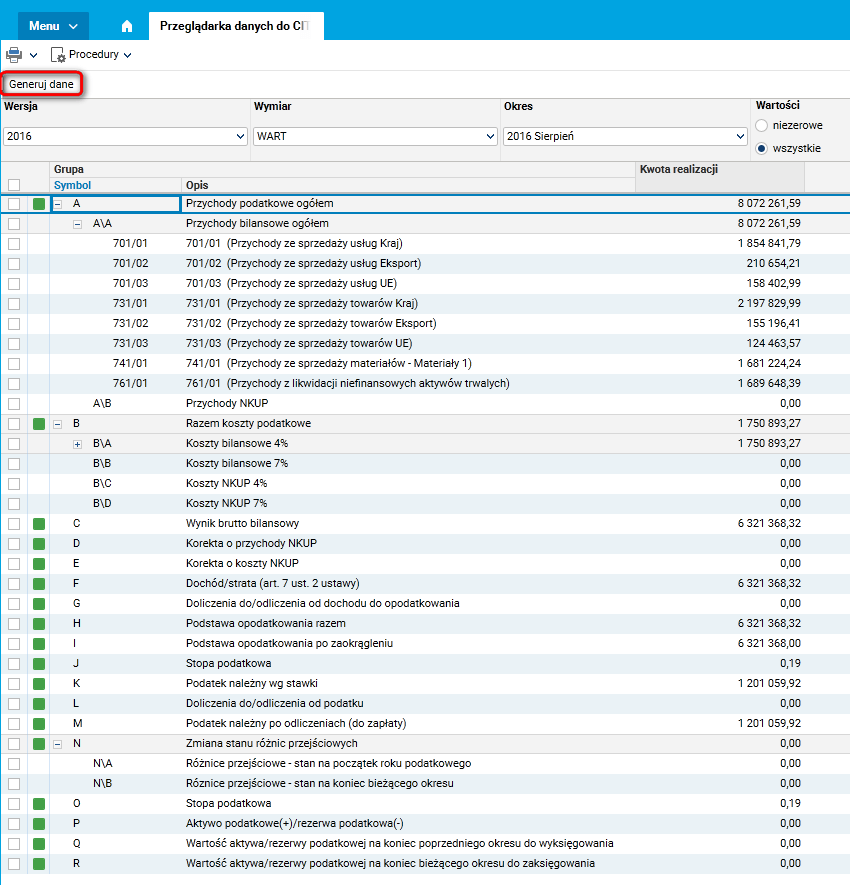Click green square in Podstawa opodatkowania razem row
850x885 pixels.
(39, 624)
